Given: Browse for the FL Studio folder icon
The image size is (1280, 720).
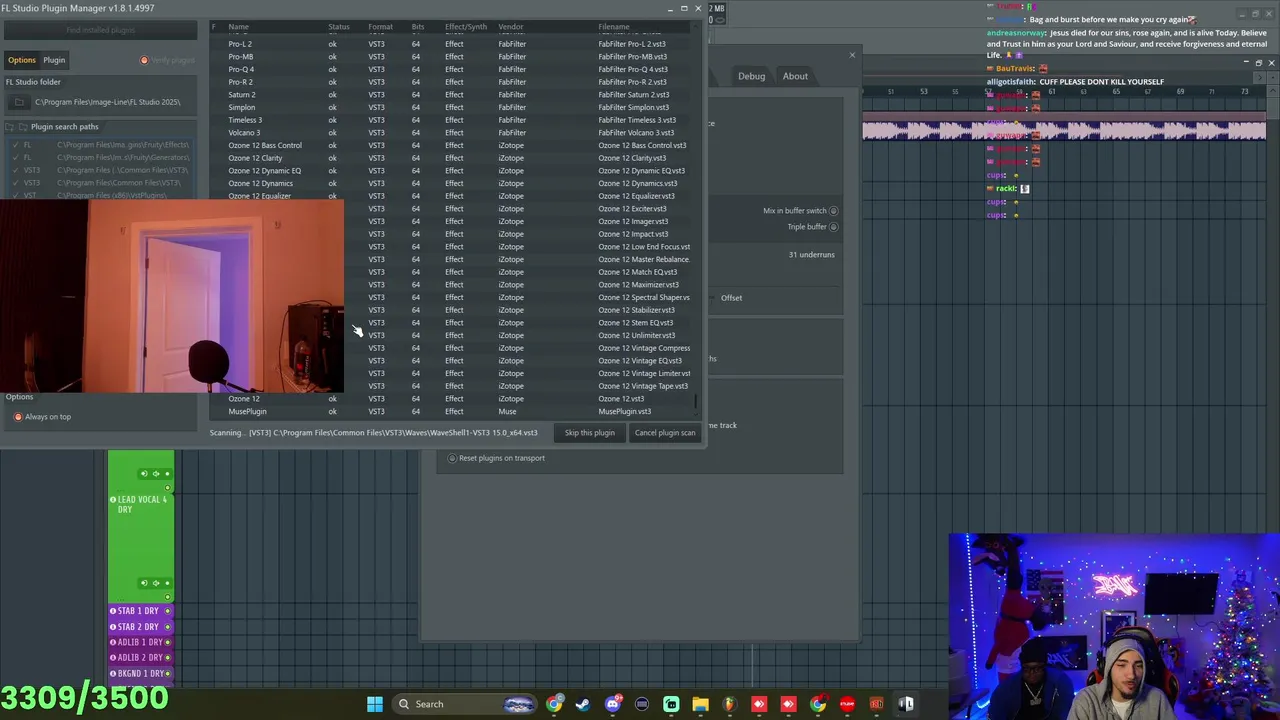Looking at the screenshot, I should click(19, 102).
